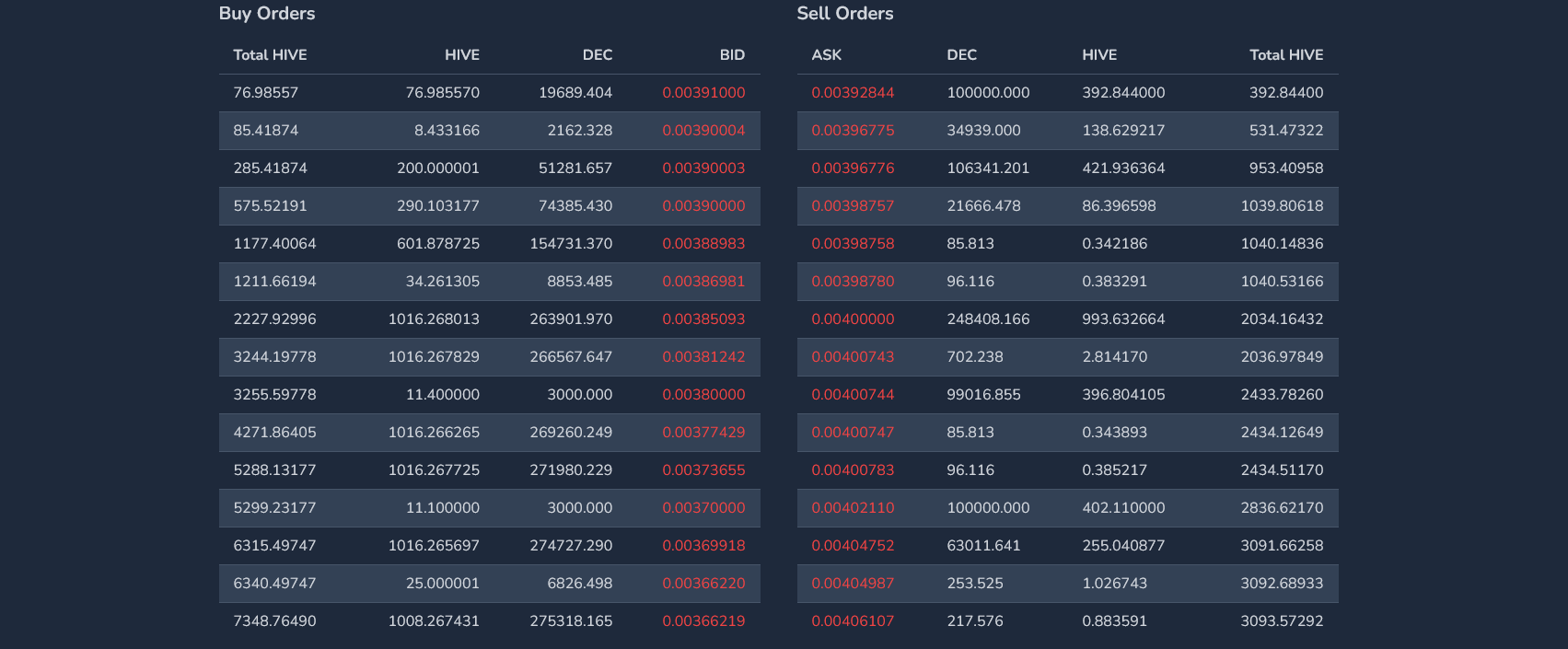Select sell HIVE amount 138.629217
The width and height of the screenshot is (1568, 649).
click(x=1124, y=131)
